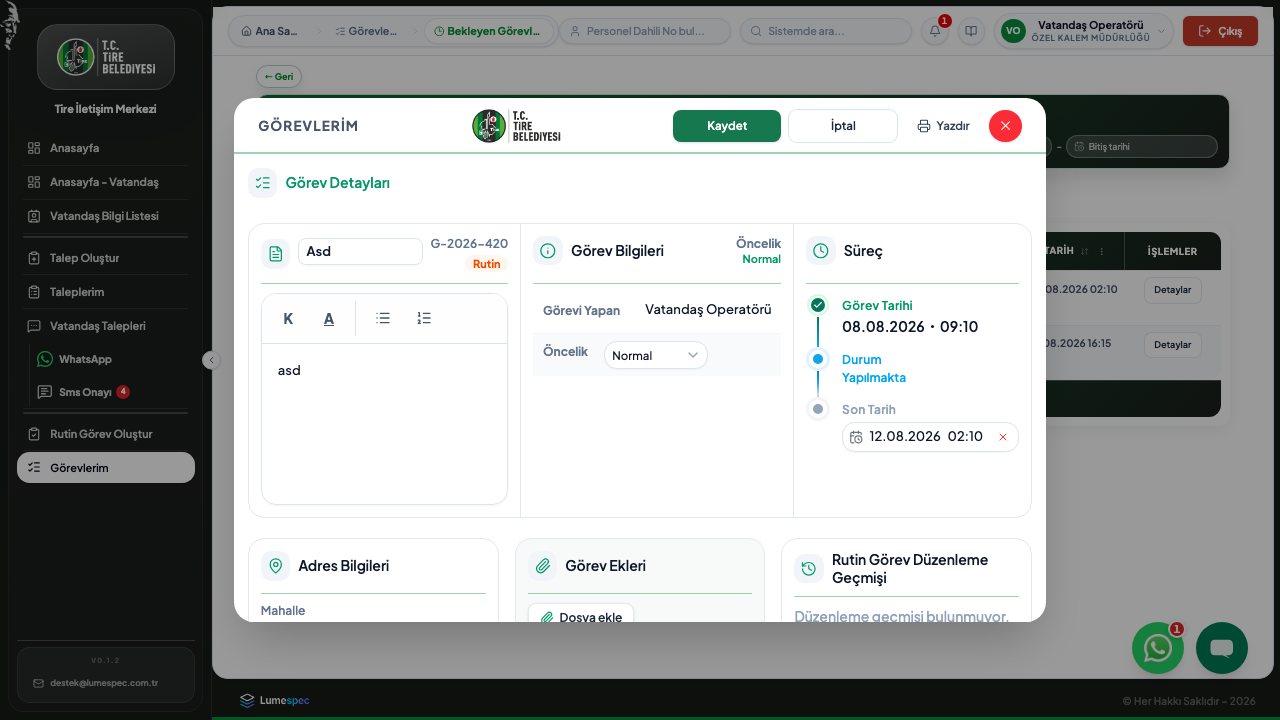Click the Sistemde ara search box

click(x=826, y=31)
